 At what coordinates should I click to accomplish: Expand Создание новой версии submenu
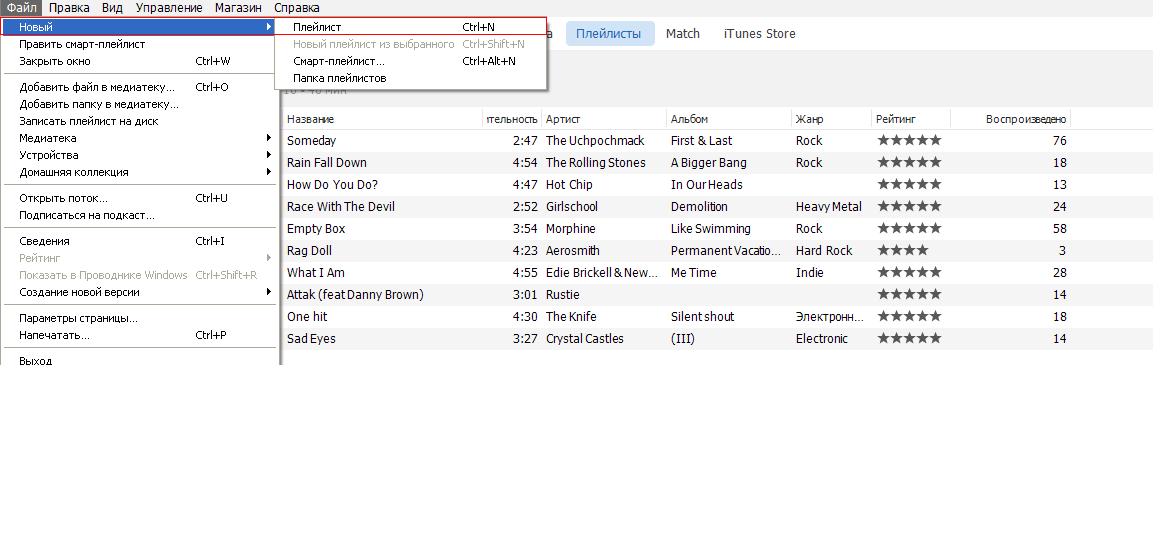(139, 292)
